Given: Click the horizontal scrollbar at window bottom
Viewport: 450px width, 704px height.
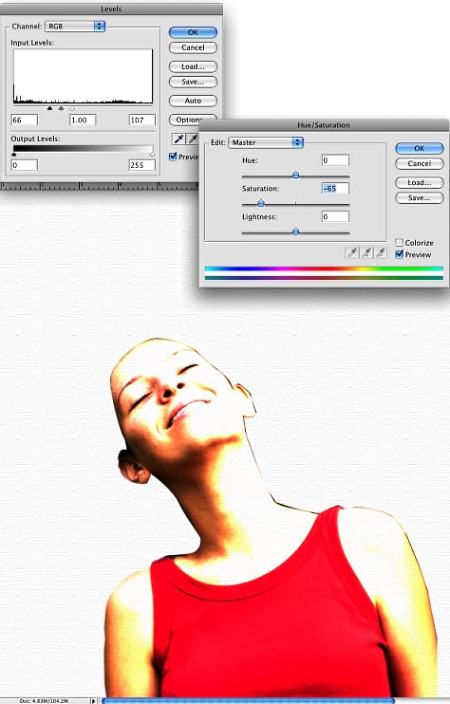Looking at the screenshot, I should (248, 700).
